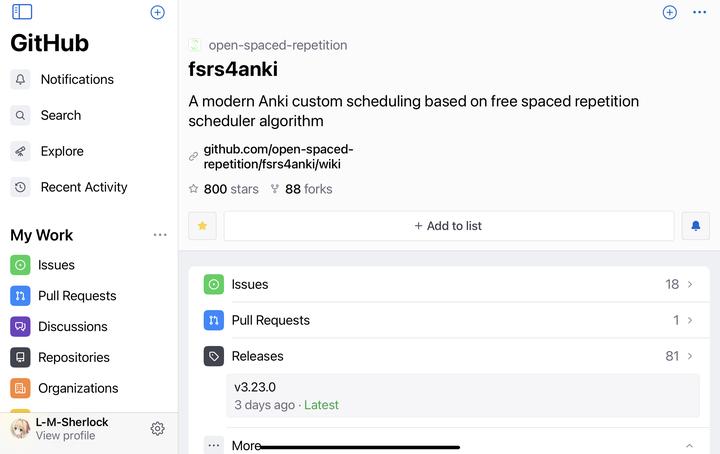Toggle the sidebar panel icon
Viewport: 720px width, 454px height.
pos(22,12)
